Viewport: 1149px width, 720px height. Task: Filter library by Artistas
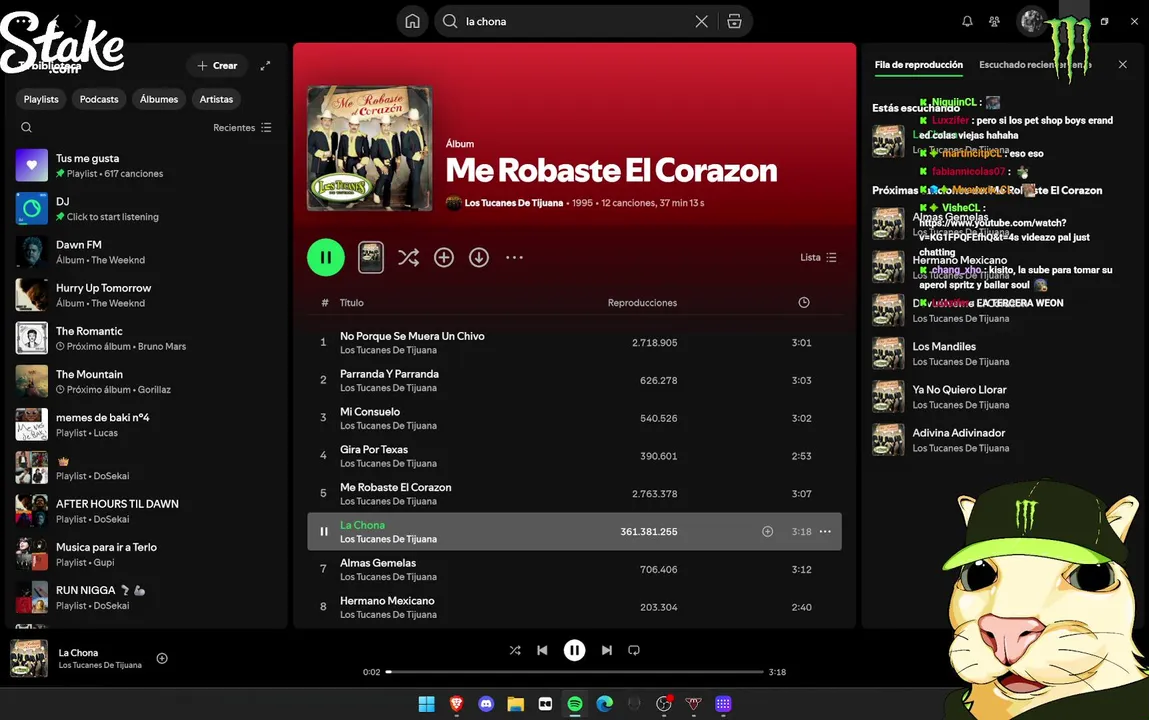click(x=216, y=99)
